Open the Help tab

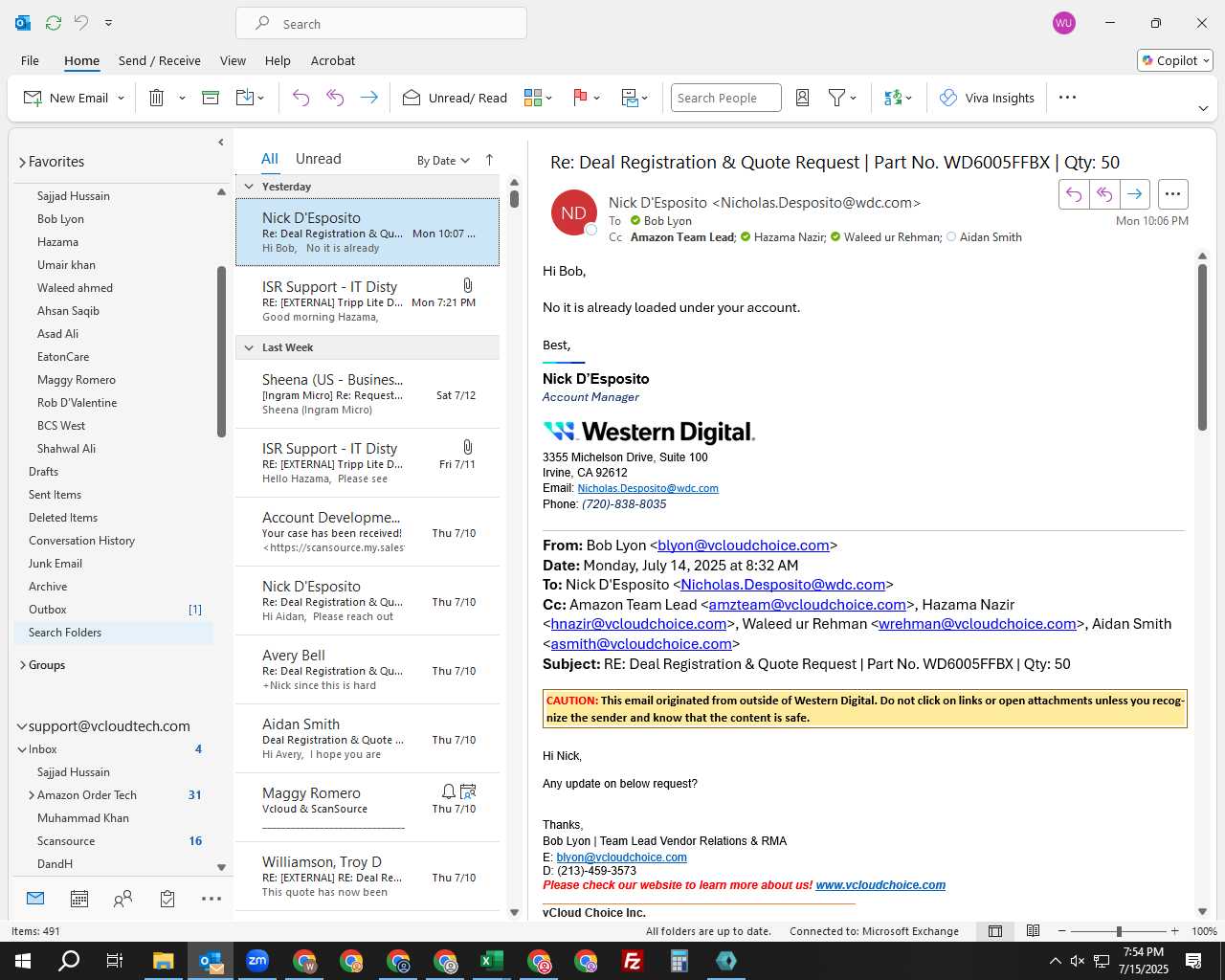pyautogui.click(x=278, y=60)
